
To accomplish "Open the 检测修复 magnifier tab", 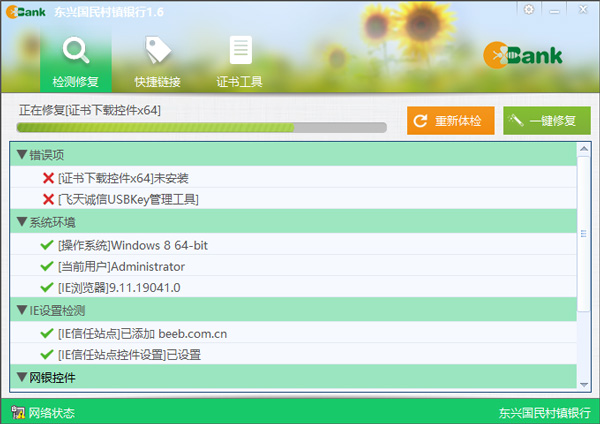I will pyautogui.click(x=76, y=61).
